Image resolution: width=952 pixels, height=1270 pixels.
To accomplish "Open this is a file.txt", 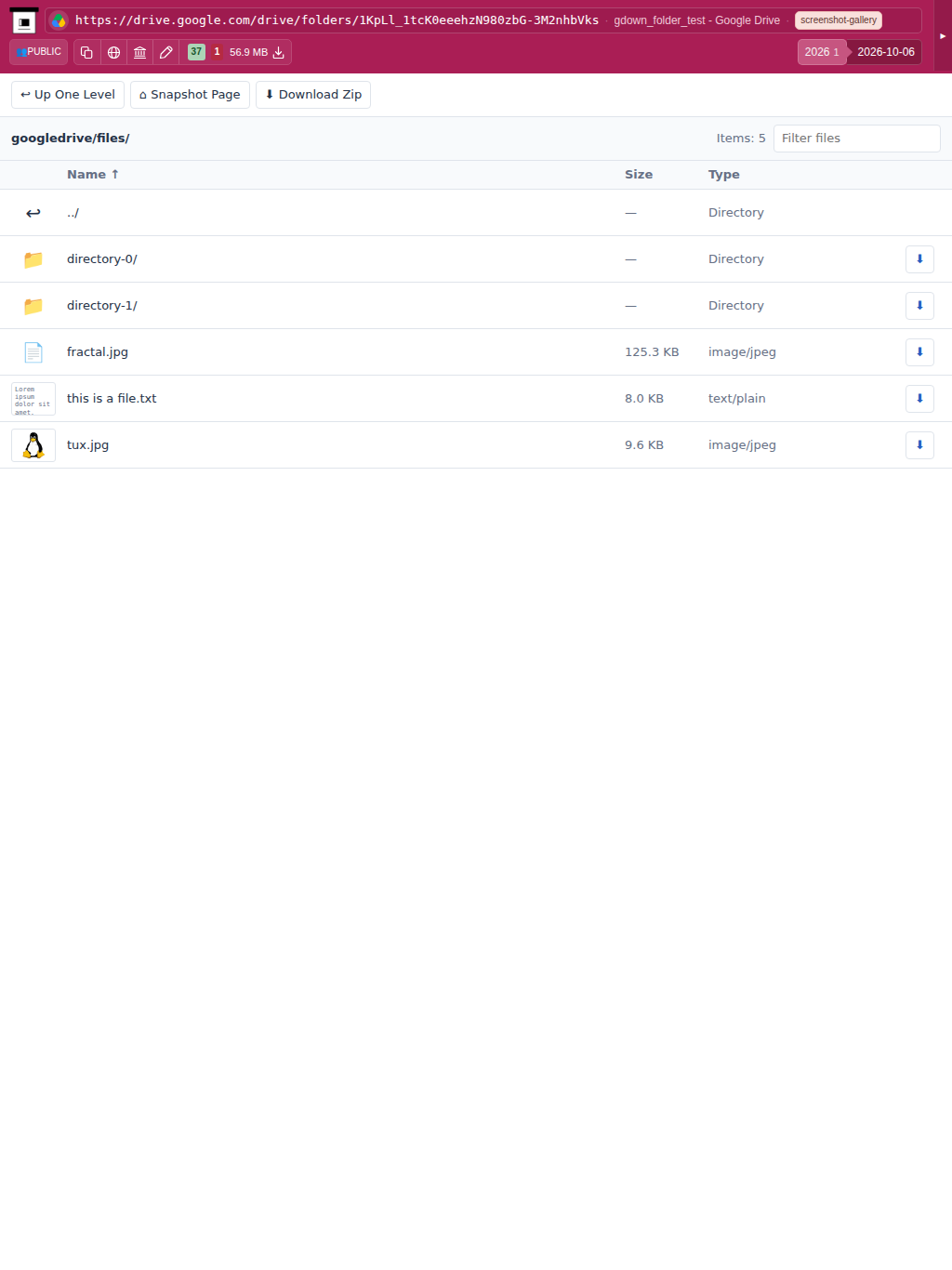I will [x=112, y=399].
